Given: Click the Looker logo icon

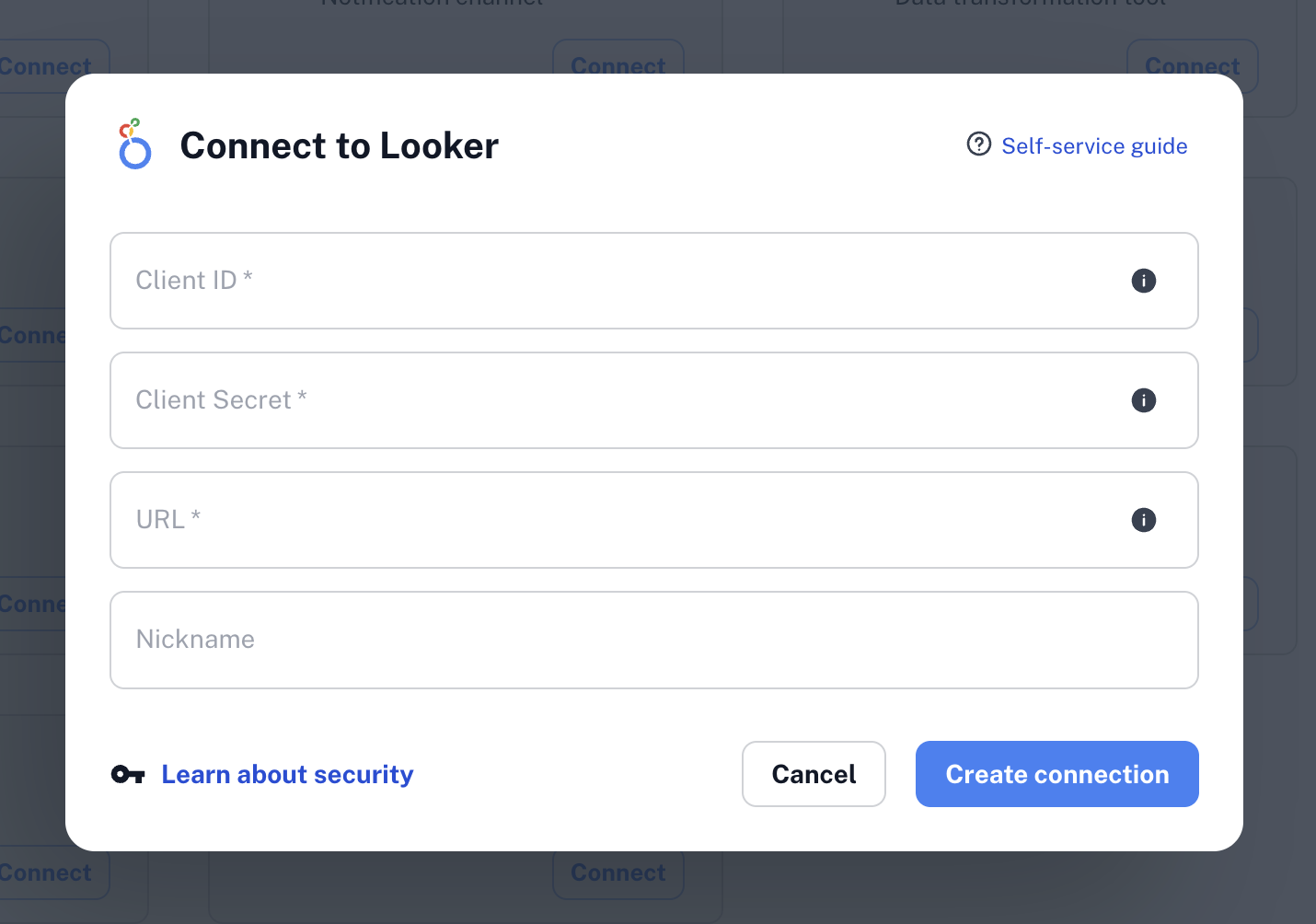Looking at the screenshot, I should coord(134,144).
